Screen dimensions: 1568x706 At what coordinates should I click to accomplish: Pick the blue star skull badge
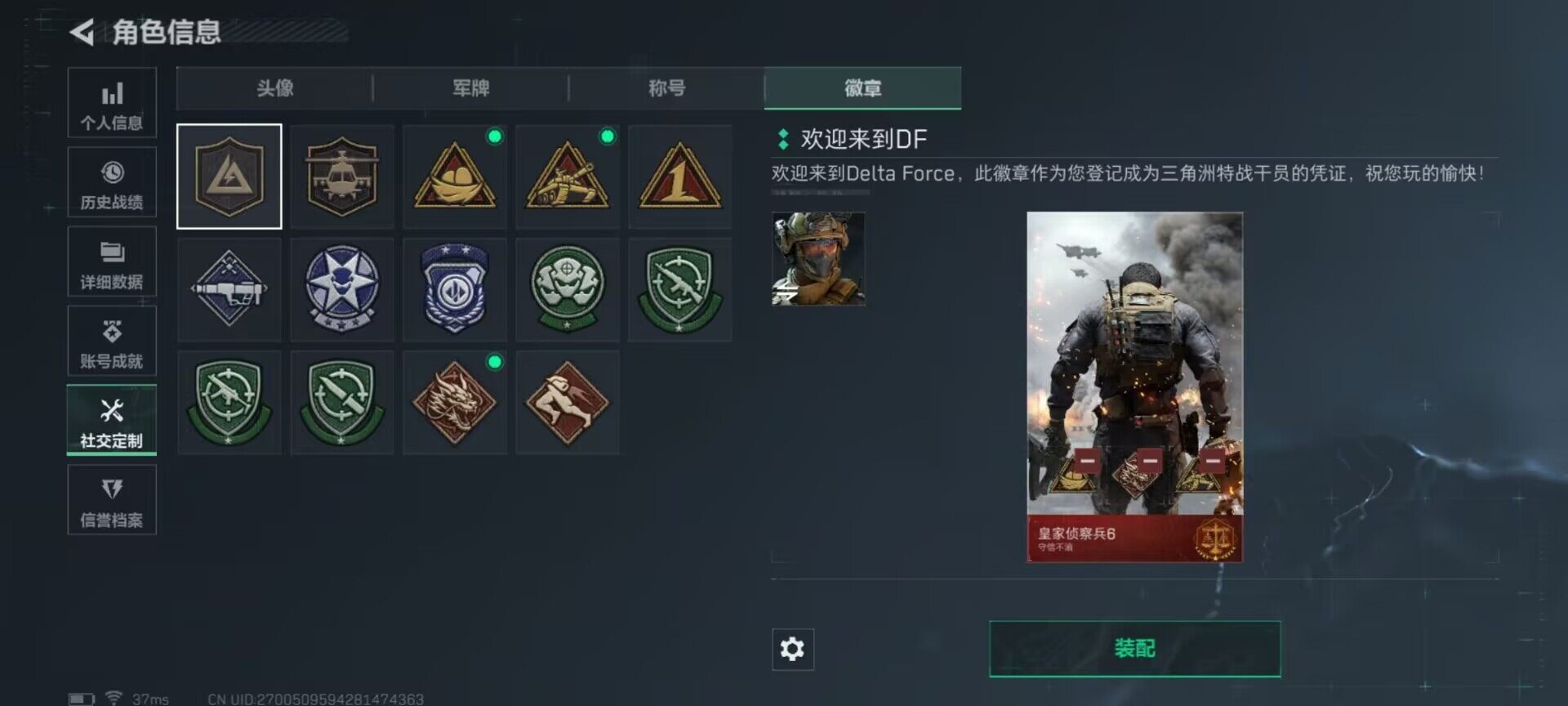click(341, 289)
